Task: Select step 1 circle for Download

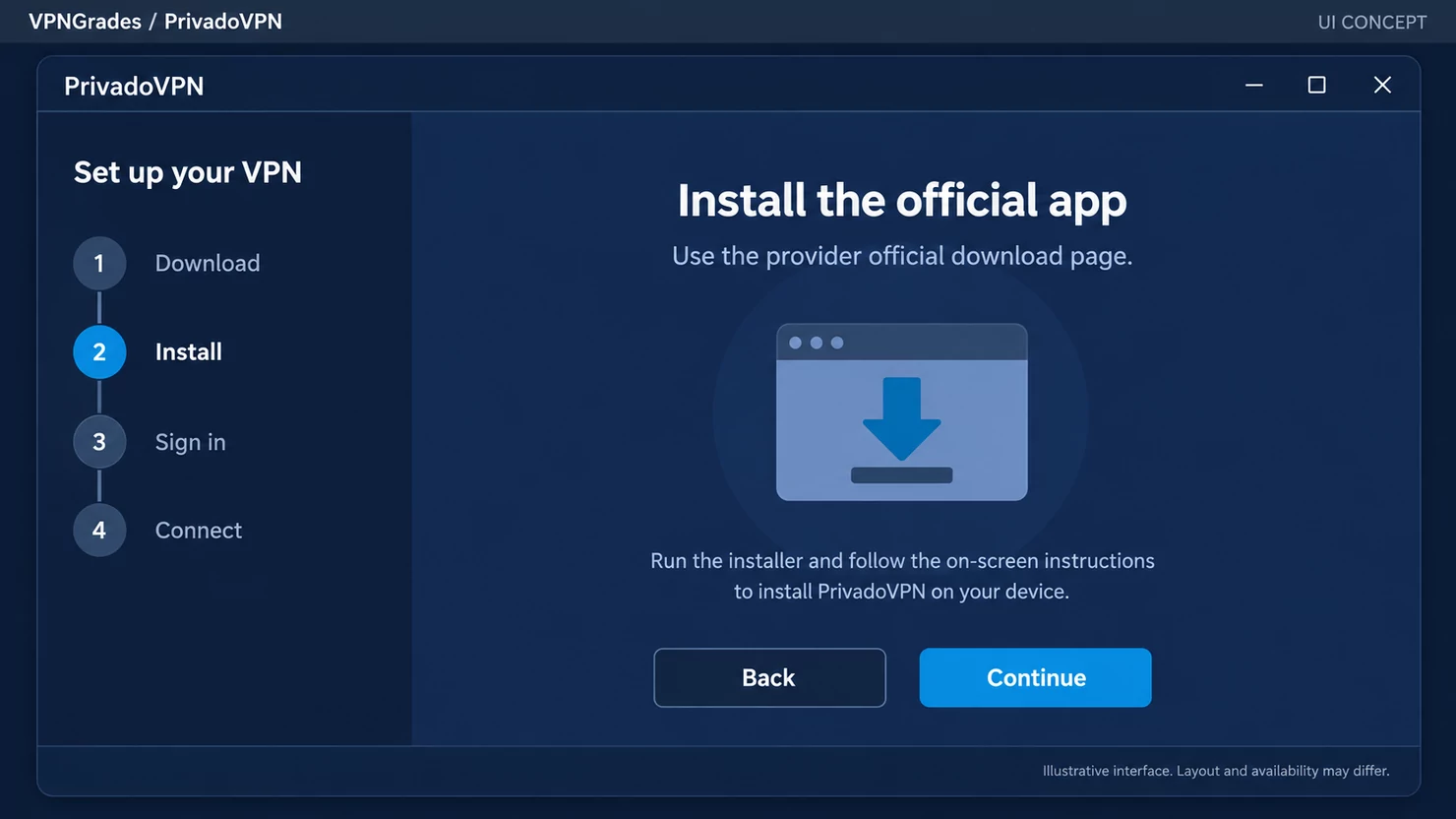Action: point(99,263)
